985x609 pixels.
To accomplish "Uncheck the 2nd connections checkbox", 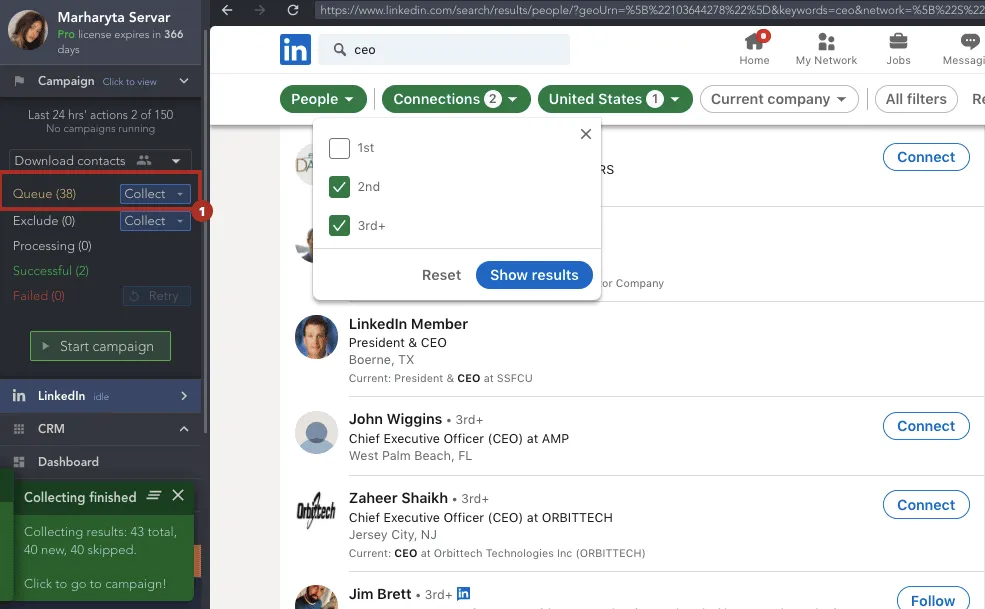I will 339,187.
